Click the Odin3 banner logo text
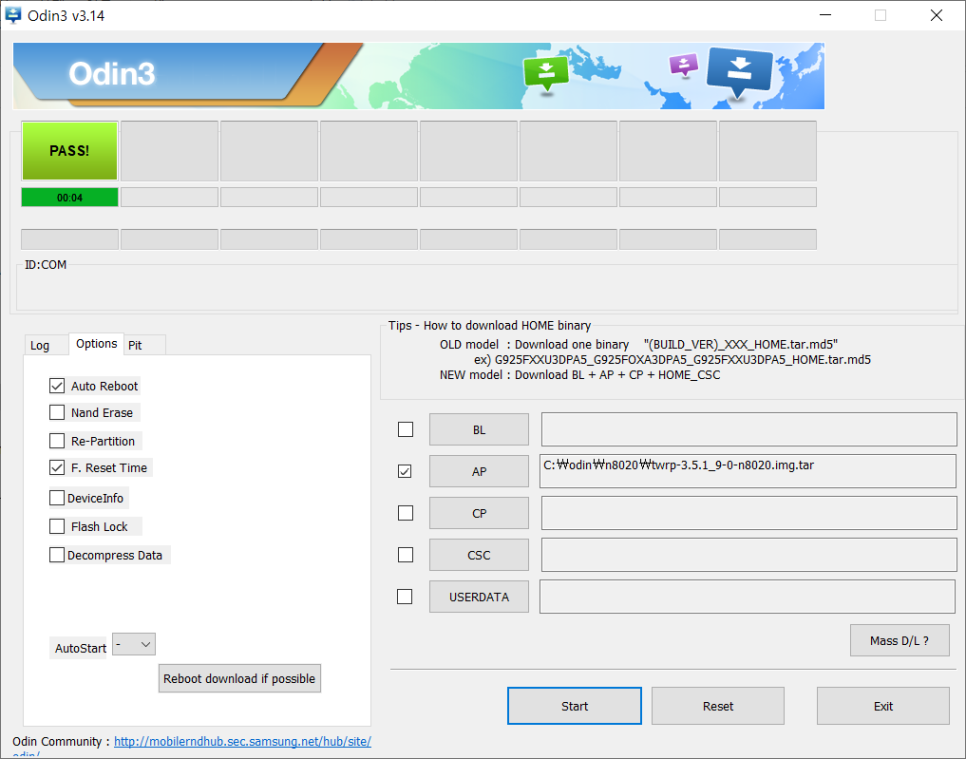The width and height of the screenshot is (966, 759). pos(112,74)
